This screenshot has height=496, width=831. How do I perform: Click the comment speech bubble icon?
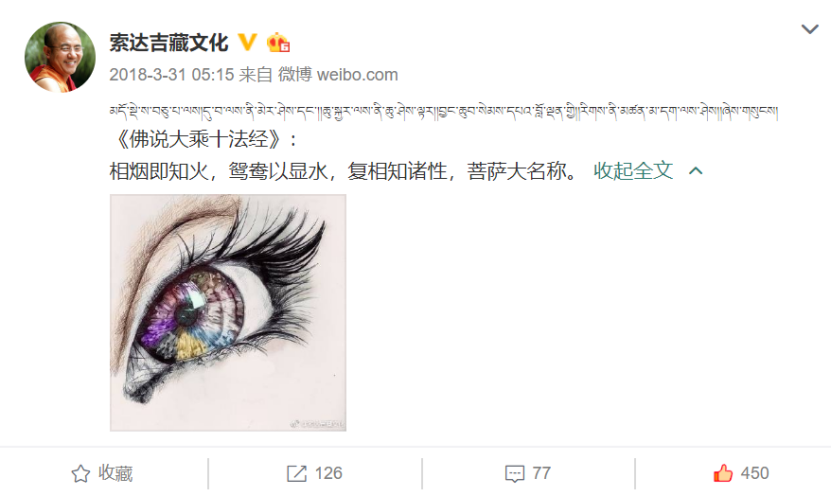click(515, 474)
